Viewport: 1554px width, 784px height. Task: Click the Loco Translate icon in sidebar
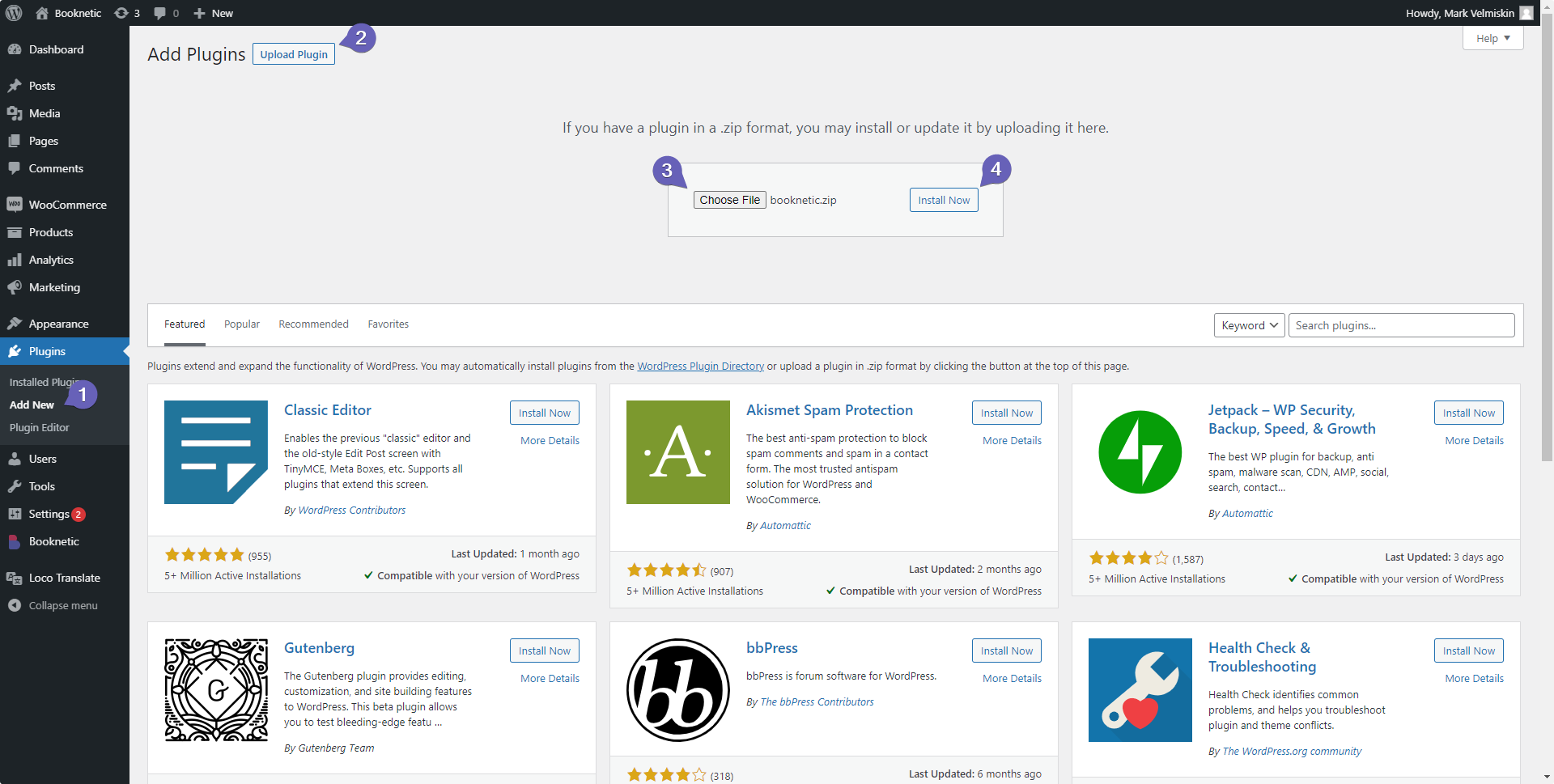click(x=15, y=578)
